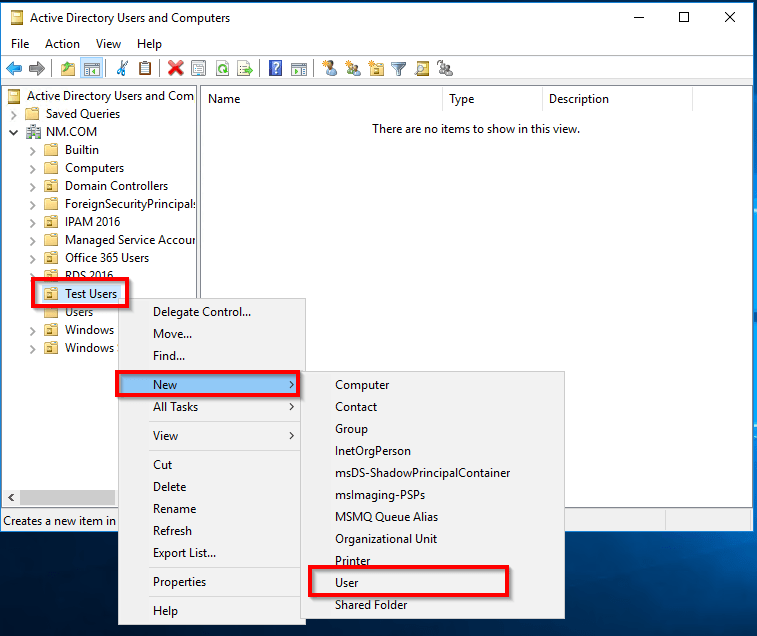
Task: Open the All Tasks submenu
Action: 212,407
